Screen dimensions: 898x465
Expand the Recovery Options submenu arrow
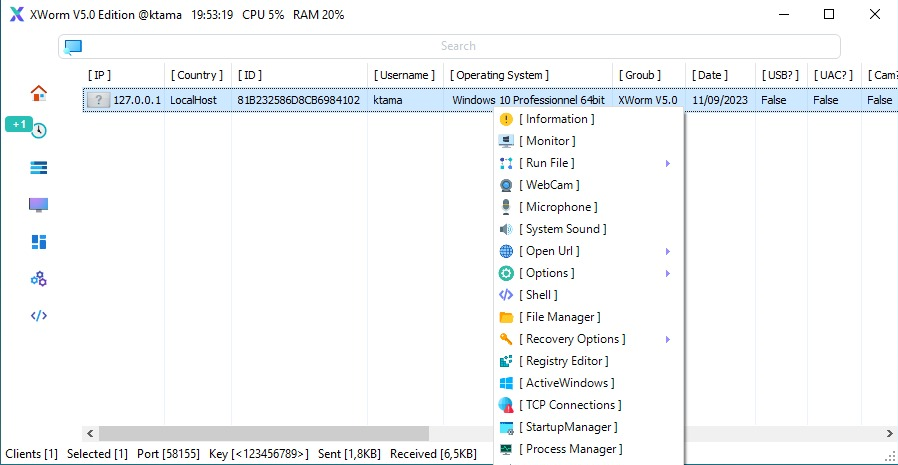point(668,340)
